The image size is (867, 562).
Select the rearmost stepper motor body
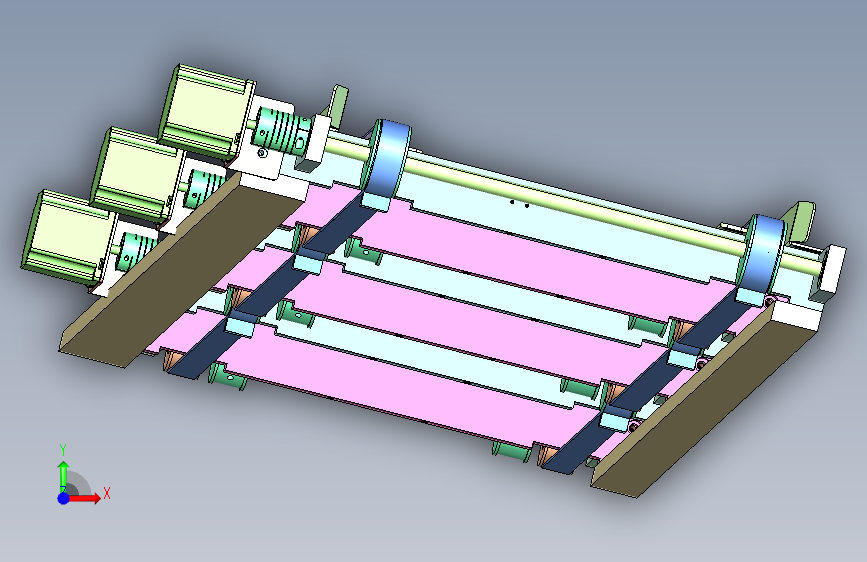click(207, 112)
